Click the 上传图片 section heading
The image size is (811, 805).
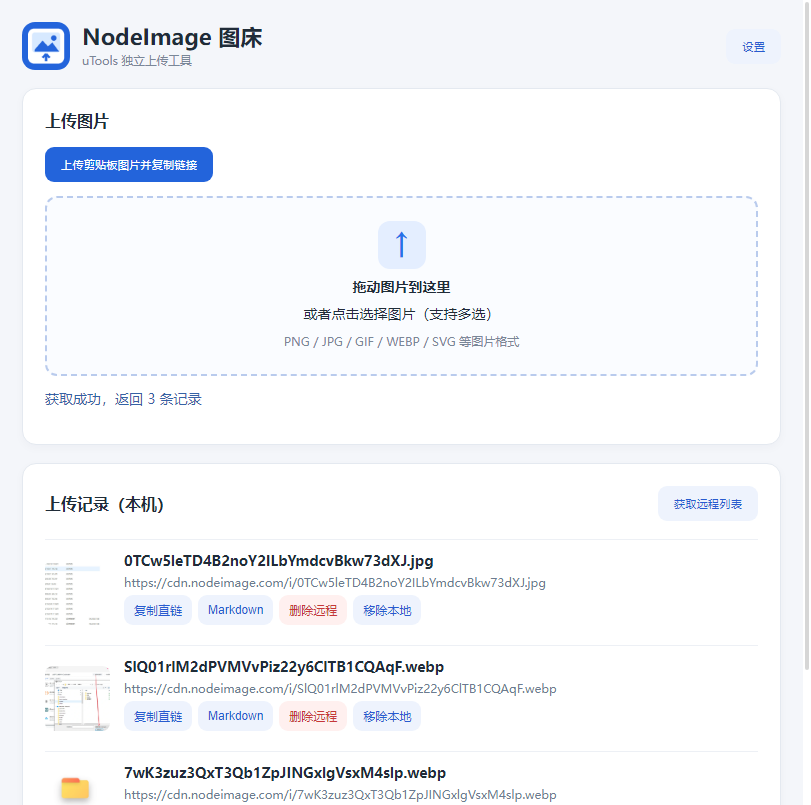77,121
